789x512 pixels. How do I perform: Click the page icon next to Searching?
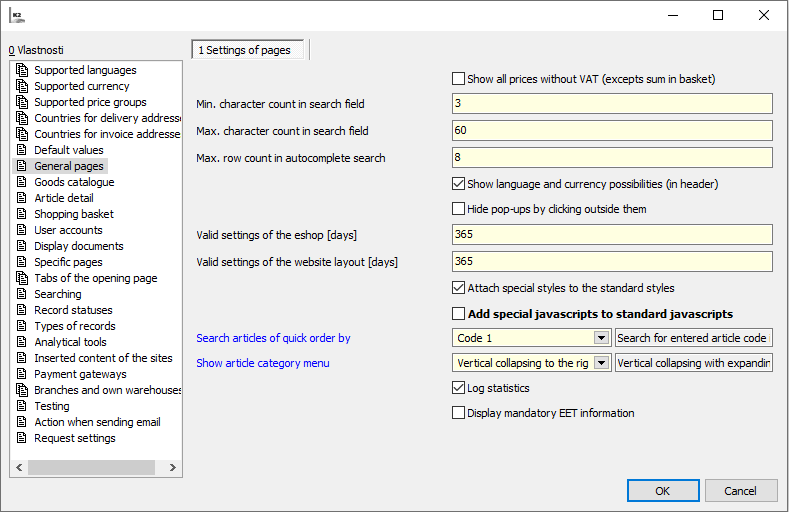(22, 294)
